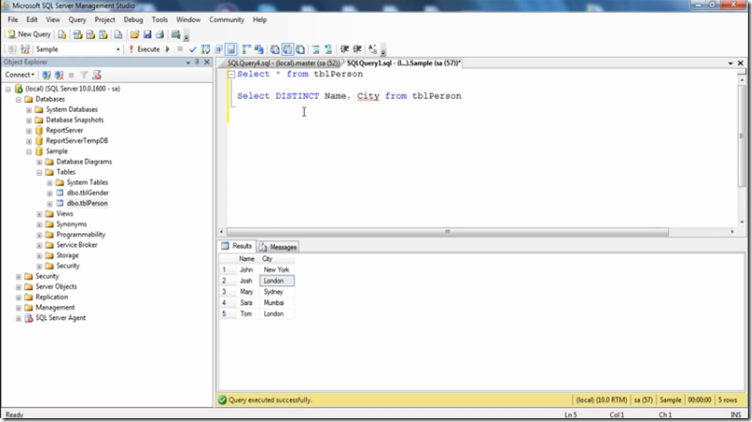The width and height of the screenshot is (752, 422).
Task: Switch to the Messages tab
Action: coord(279,247)
